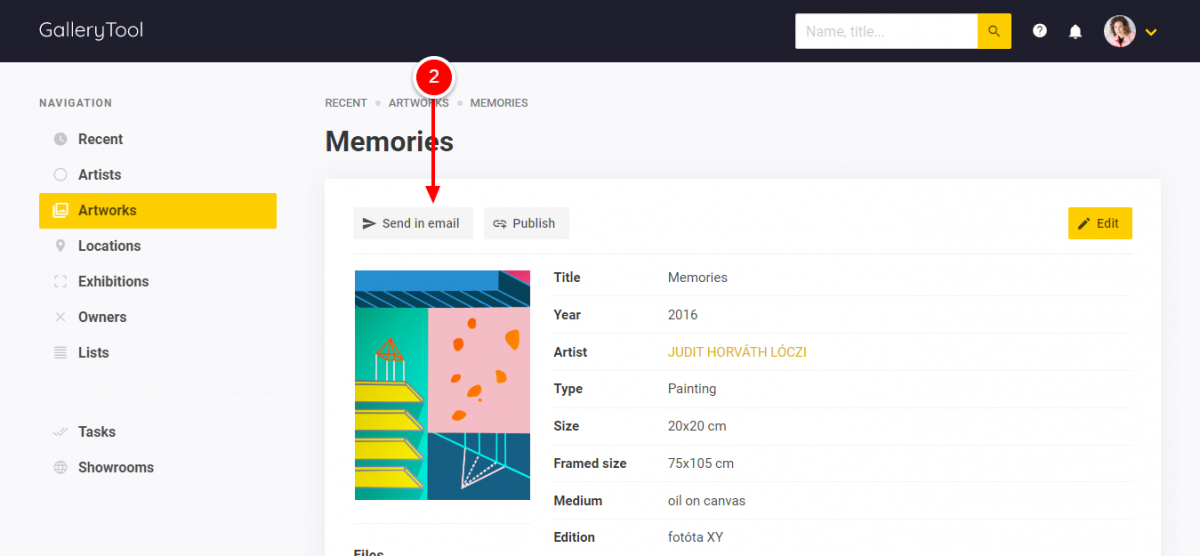Click the Exhibitions frame icon
Screen dimensions: 1200x556
coord(60,281)
